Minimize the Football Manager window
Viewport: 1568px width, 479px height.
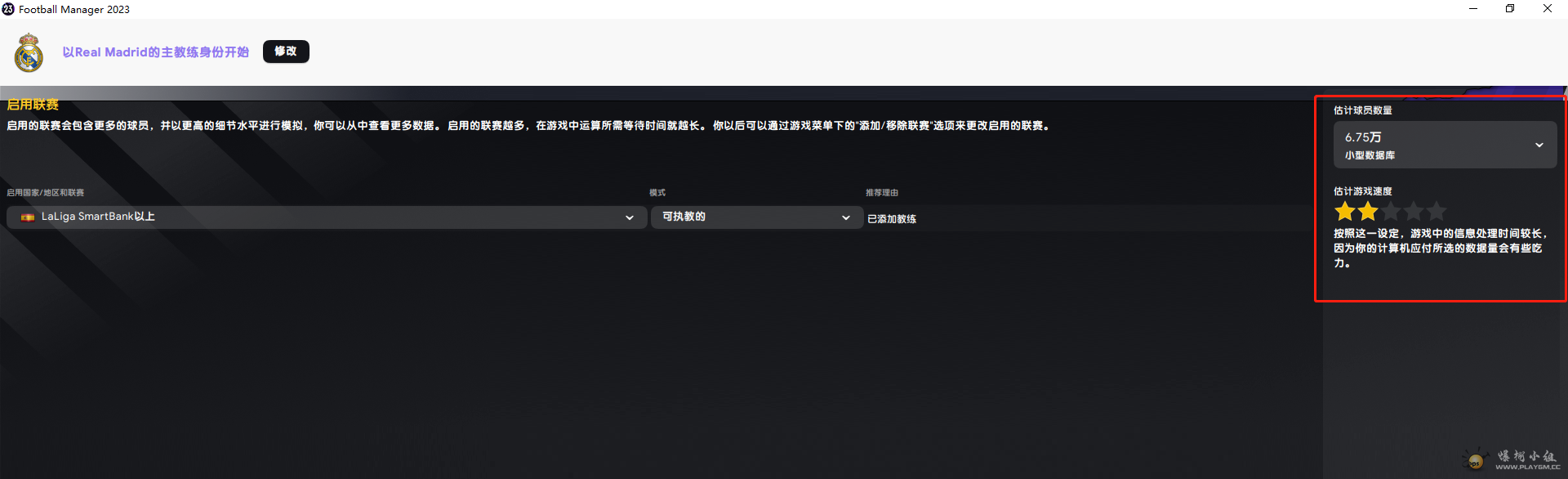click(x=1473, y=9)
